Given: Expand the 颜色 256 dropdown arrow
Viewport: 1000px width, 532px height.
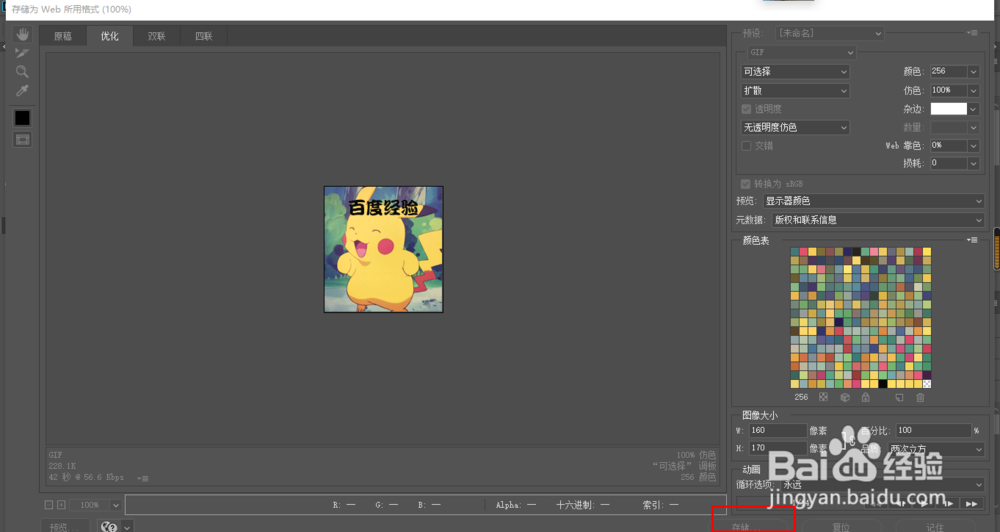Looking at the screenshot, I should (973, 71).
